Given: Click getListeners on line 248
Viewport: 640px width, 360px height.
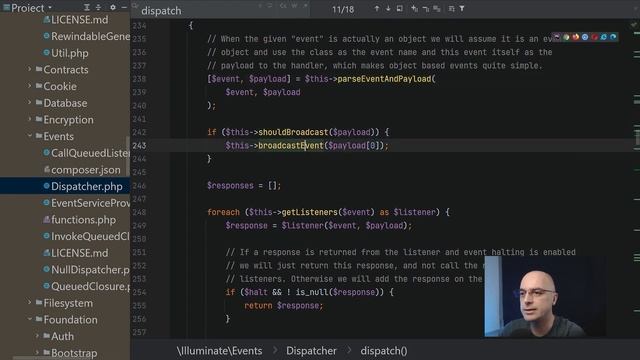Looking at the screenshot, I should tap(309, 212).
